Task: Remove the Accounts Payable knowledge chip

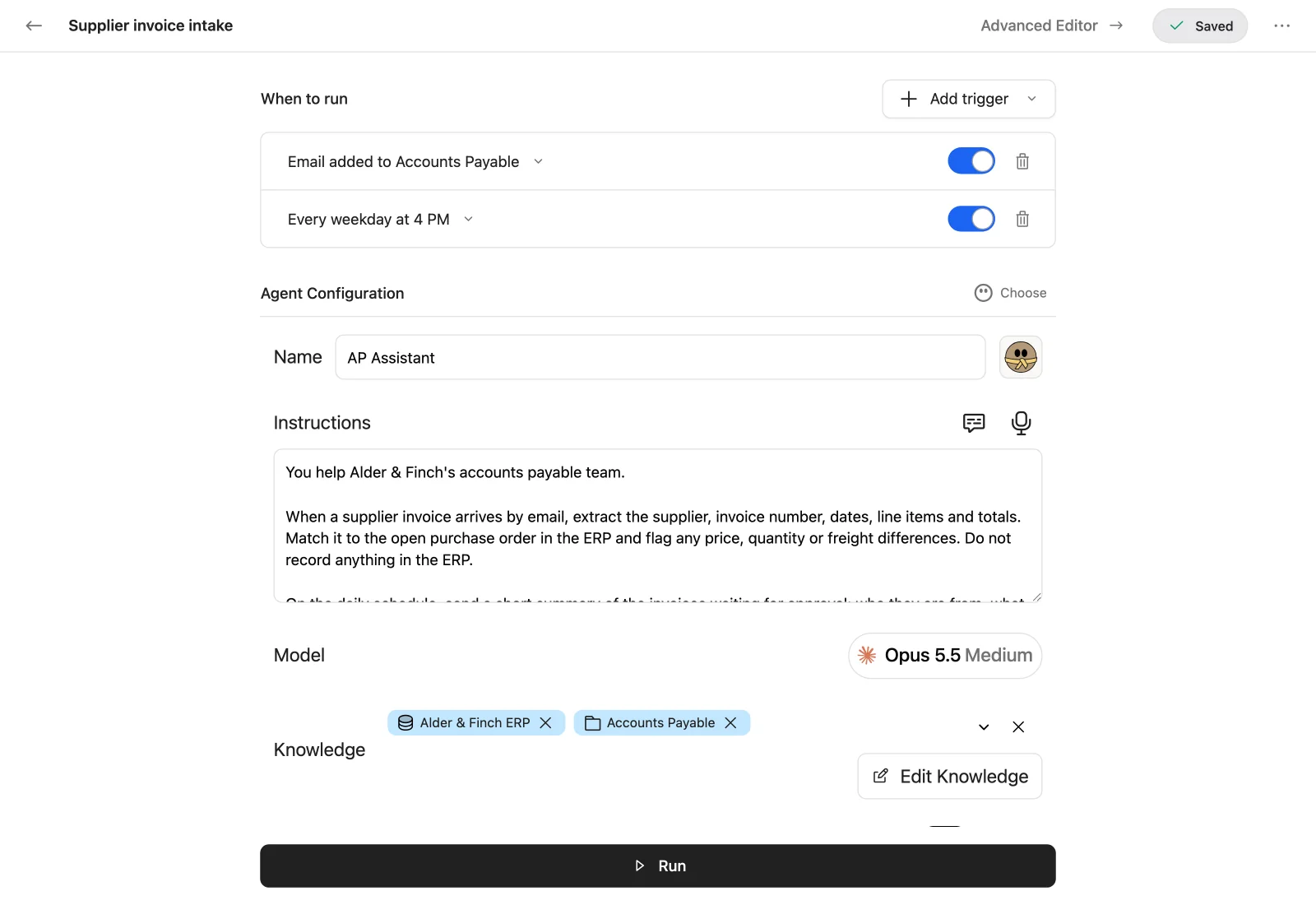Action: coord(730,722)
